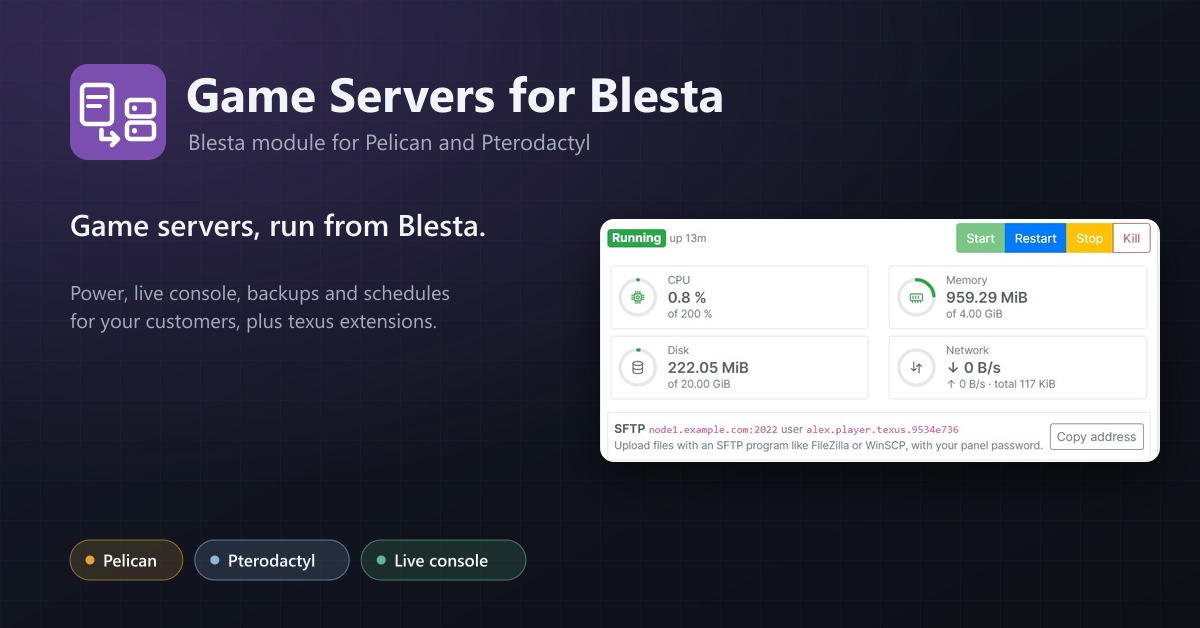
Task: Click the Start power button
Action: tap(980, 238)
